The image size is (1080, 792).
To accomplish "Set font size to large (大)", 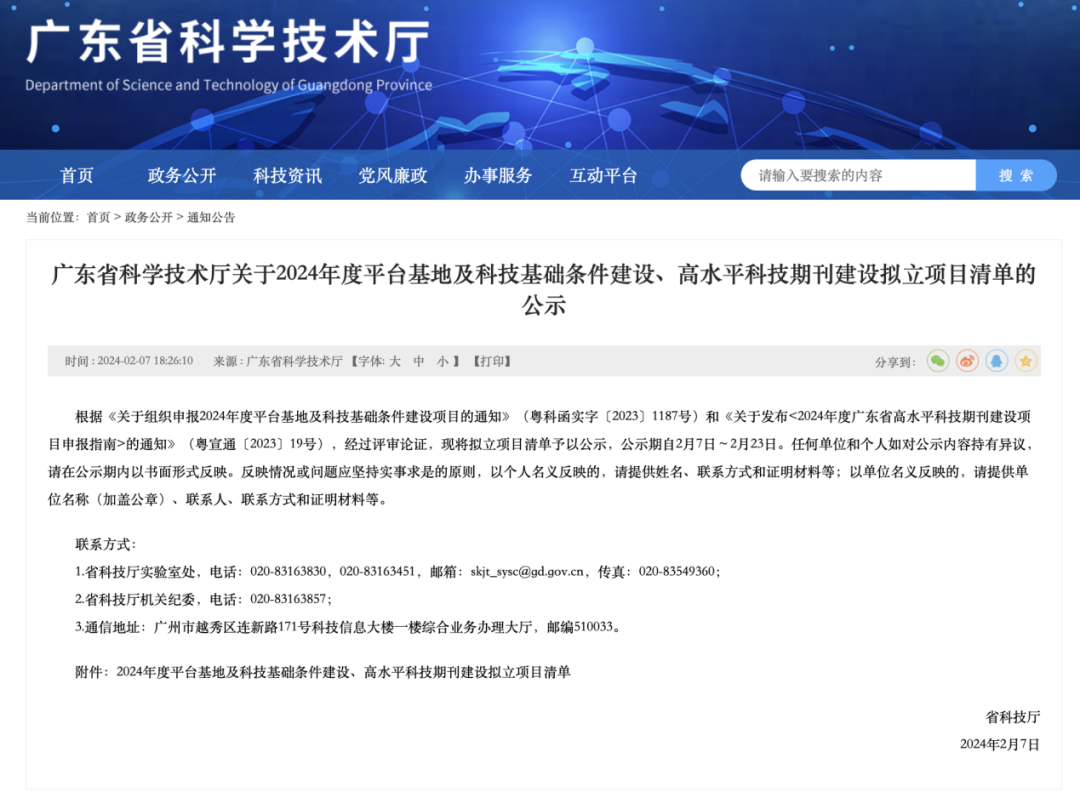I will coord(394,361).
